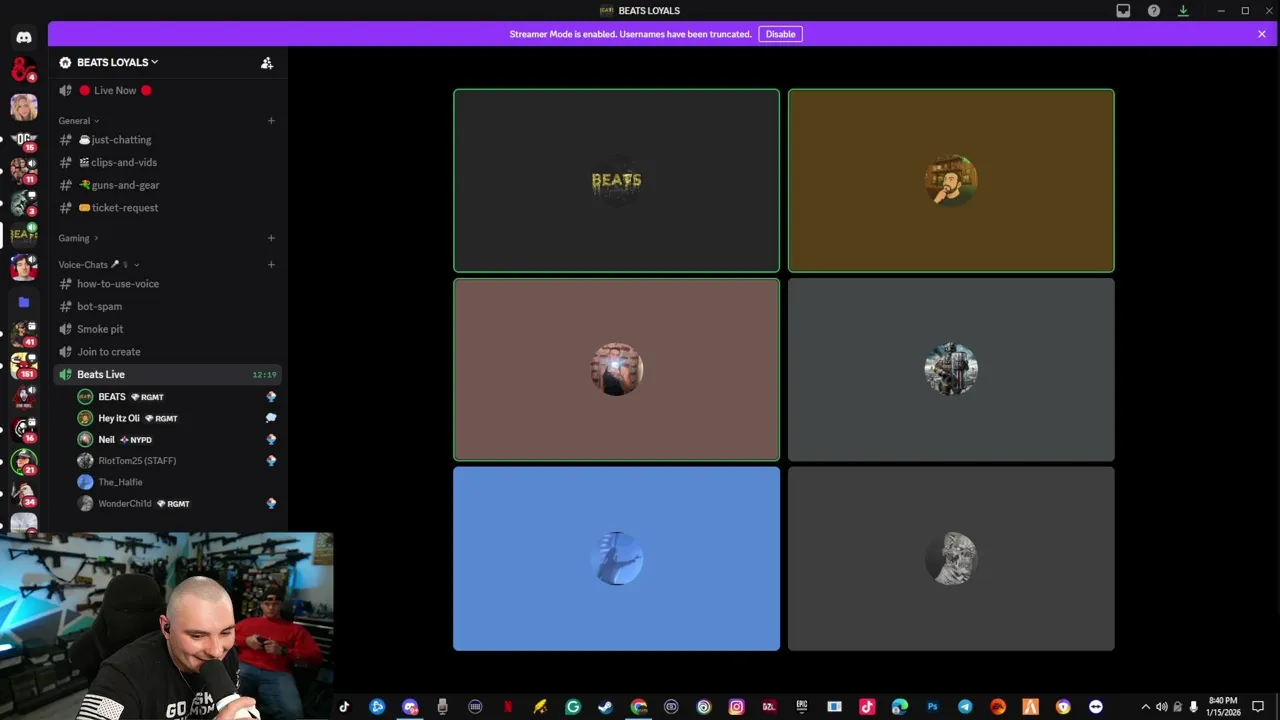Disable Streamer Mode via the Disable button
The width and height of the screenshot is (1280, 720).
pyautogui.click(x=780, y=34)
